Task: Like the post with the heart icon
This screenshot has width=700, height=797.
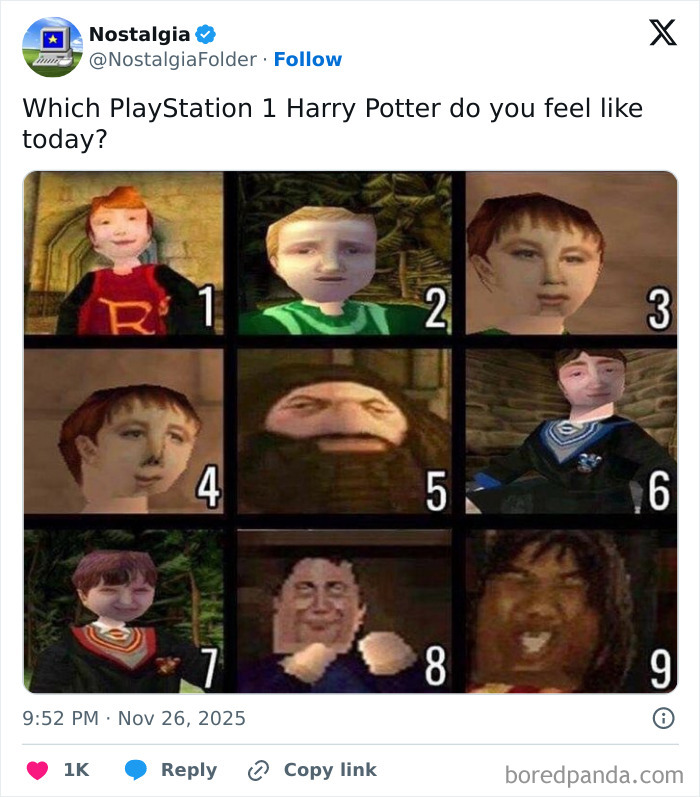Action: (x=37, y=770)
